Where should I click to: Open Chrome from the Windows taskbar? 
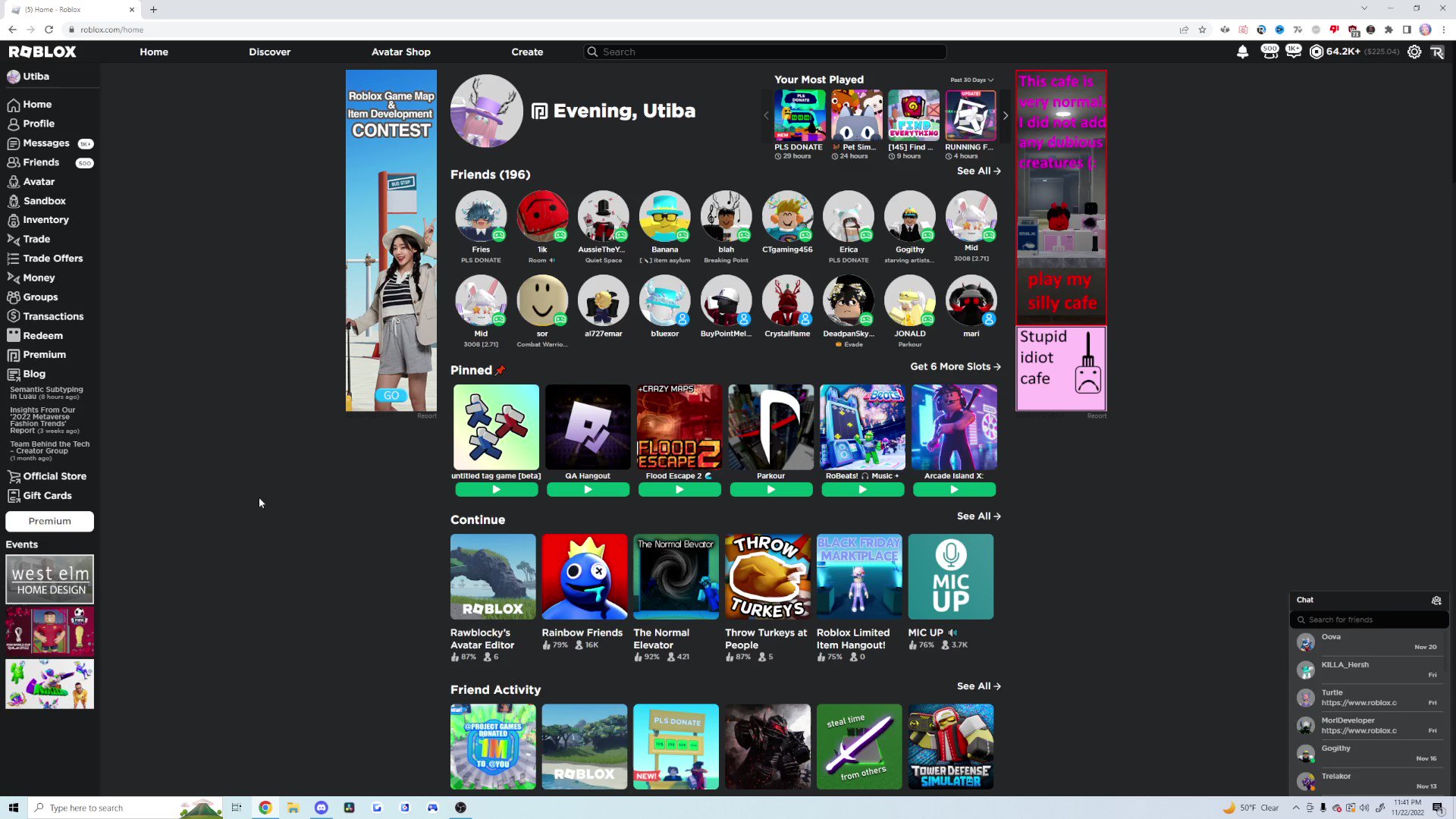(265, 808)
